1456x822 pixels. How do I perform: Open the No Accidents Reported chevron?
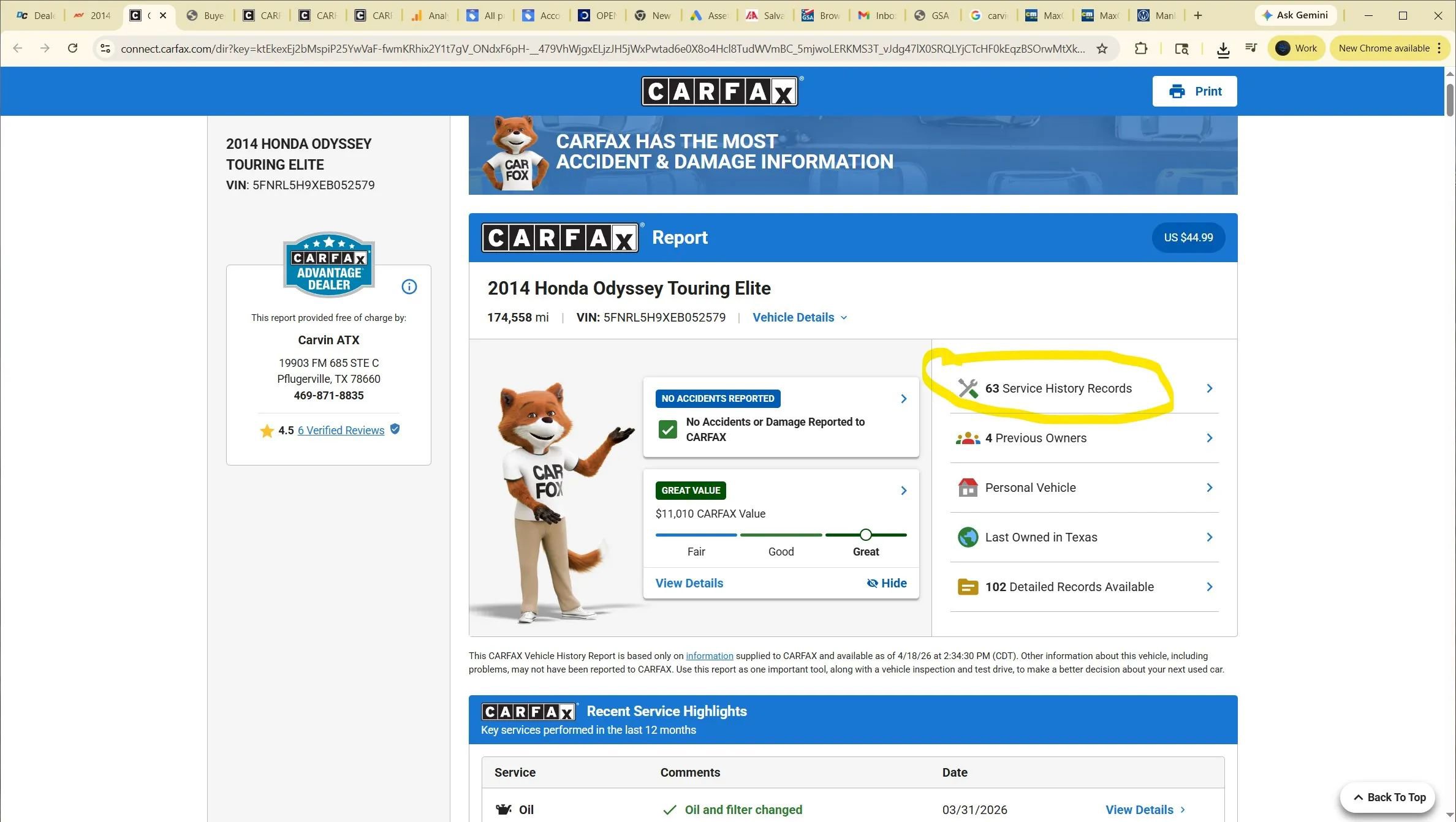coord(903,399)
